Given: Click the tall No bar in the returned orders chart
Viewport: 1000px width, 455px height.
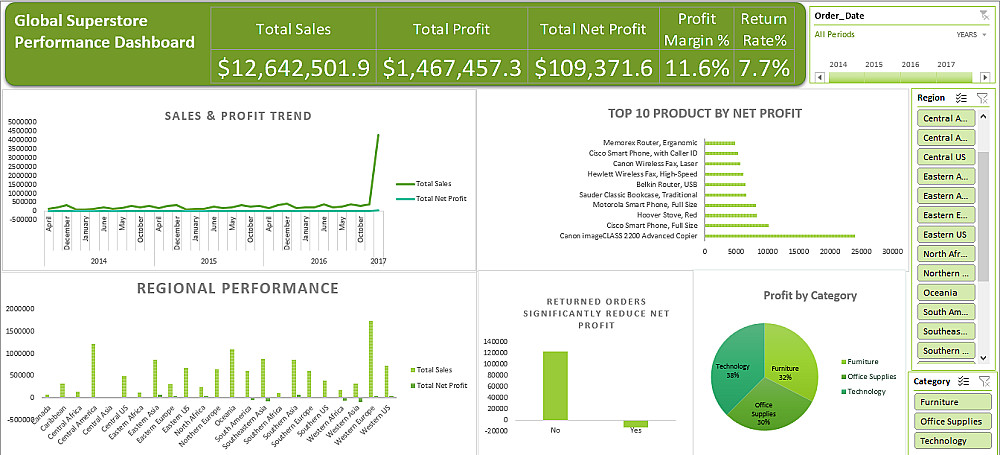Looking at the screenshot, I should point(555,385).
